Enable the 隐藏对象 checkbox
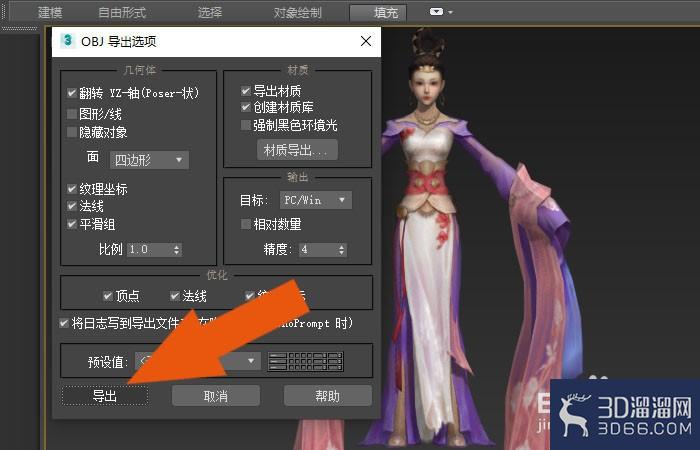 pos(71,132)
